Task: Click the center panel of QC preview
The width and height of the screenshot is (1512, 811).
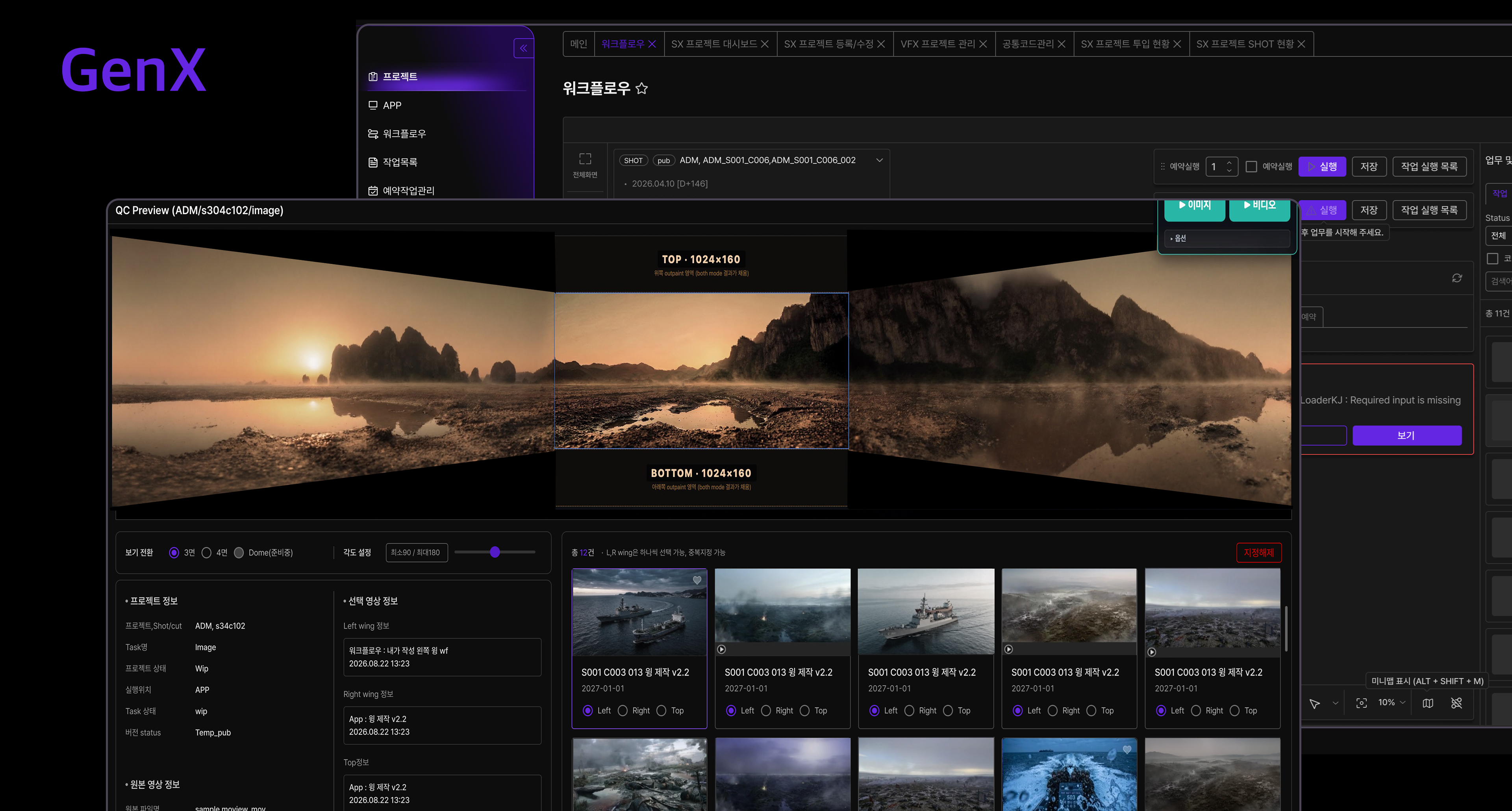Action: (701, 371)
